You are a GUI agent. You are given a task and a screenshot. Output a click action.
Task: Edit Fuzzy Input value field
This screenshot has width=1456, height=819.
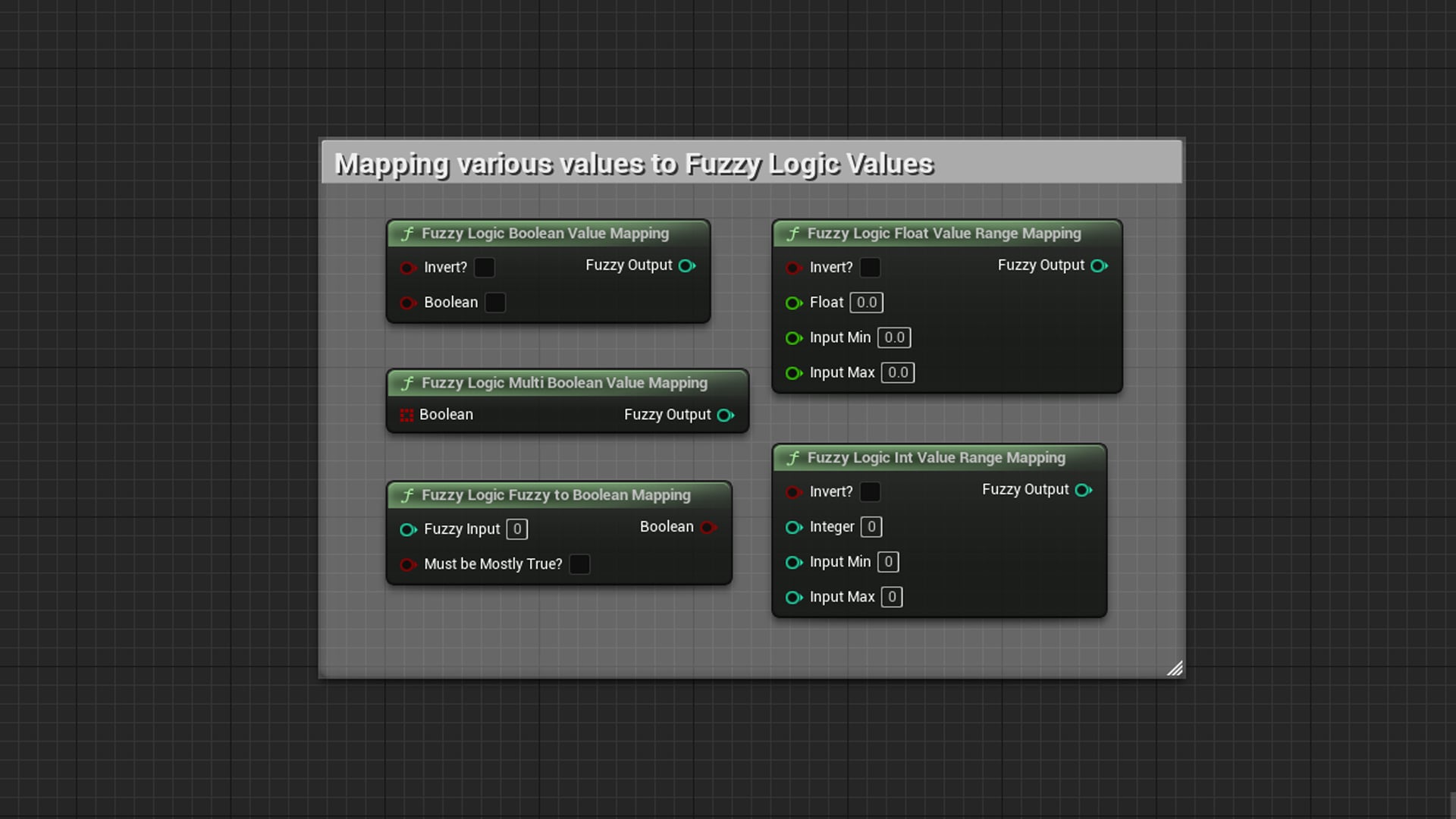(x=517, y=529)
